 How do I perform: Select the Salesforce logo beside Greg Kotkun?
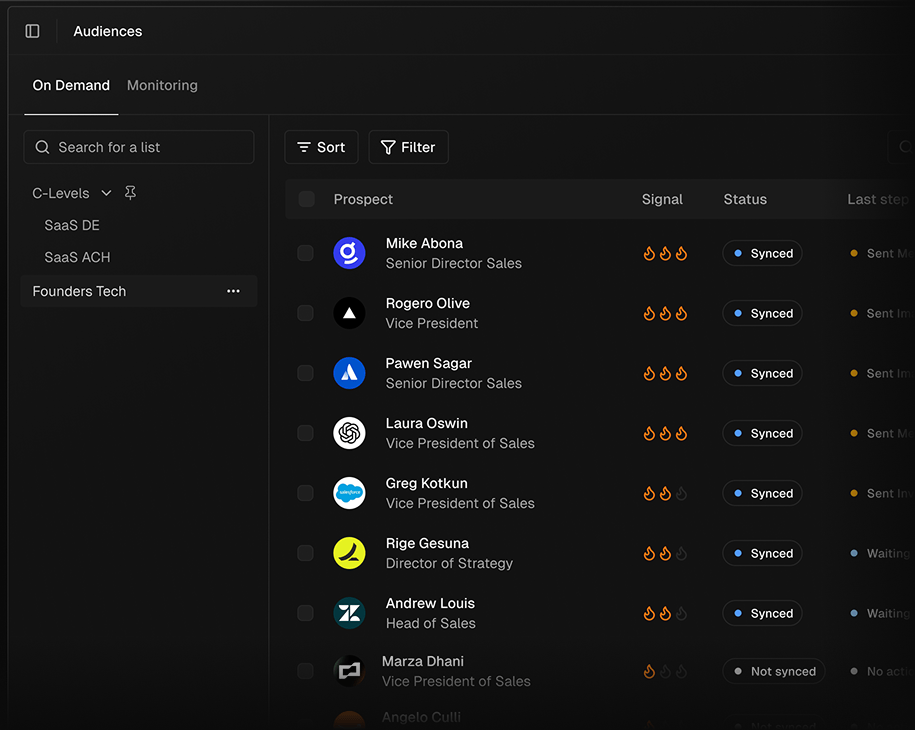point(349,493)
